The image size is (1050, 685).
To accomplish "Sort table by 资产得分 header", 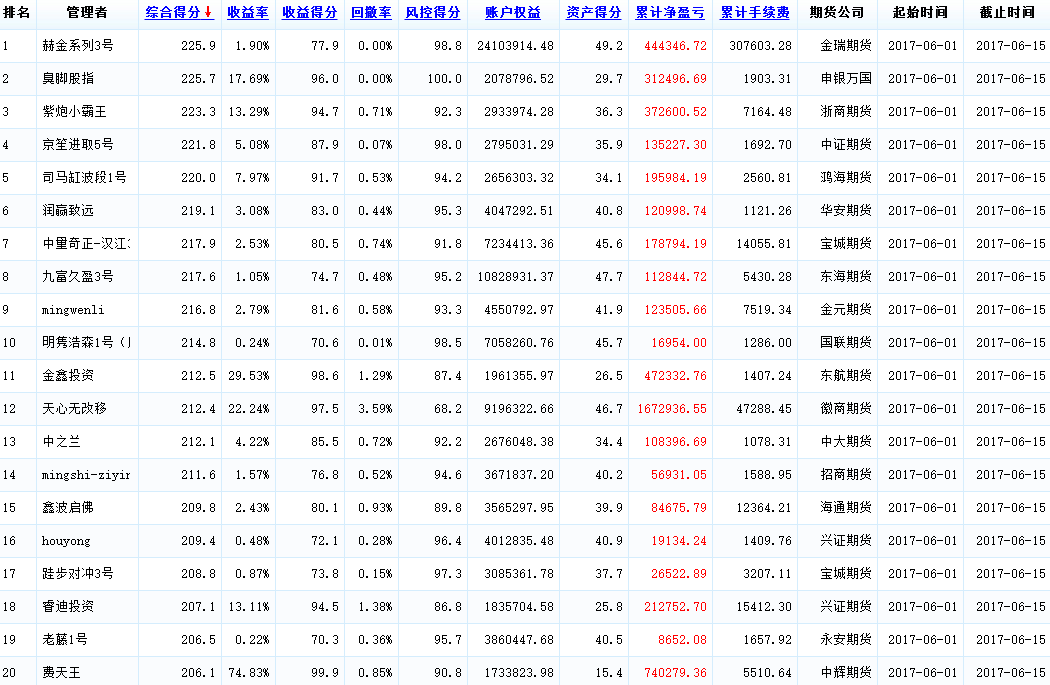I will (x=593, y=13).
